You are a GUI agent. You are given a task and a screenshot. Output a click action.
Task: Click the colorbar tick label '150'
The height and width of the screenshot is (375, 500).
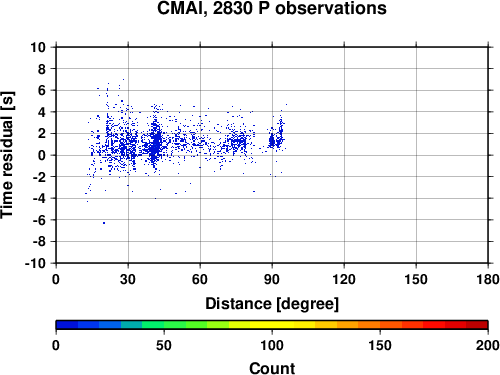coord(380,345)
